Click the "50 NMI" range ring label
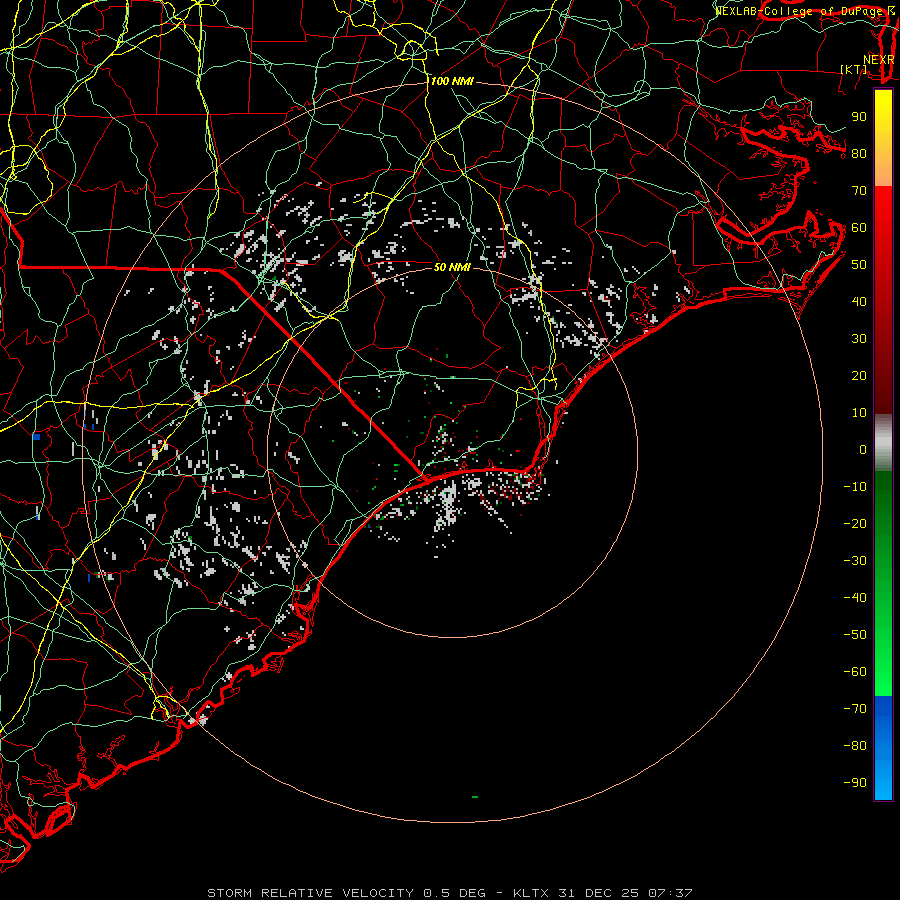Image resolution: width=900 pixels, height=900 pixels. click(x=452, y=267)
